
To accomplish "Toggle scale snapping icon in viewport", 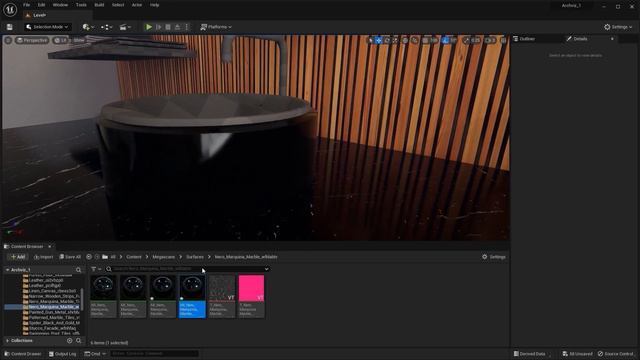I will tap(466, 40).
